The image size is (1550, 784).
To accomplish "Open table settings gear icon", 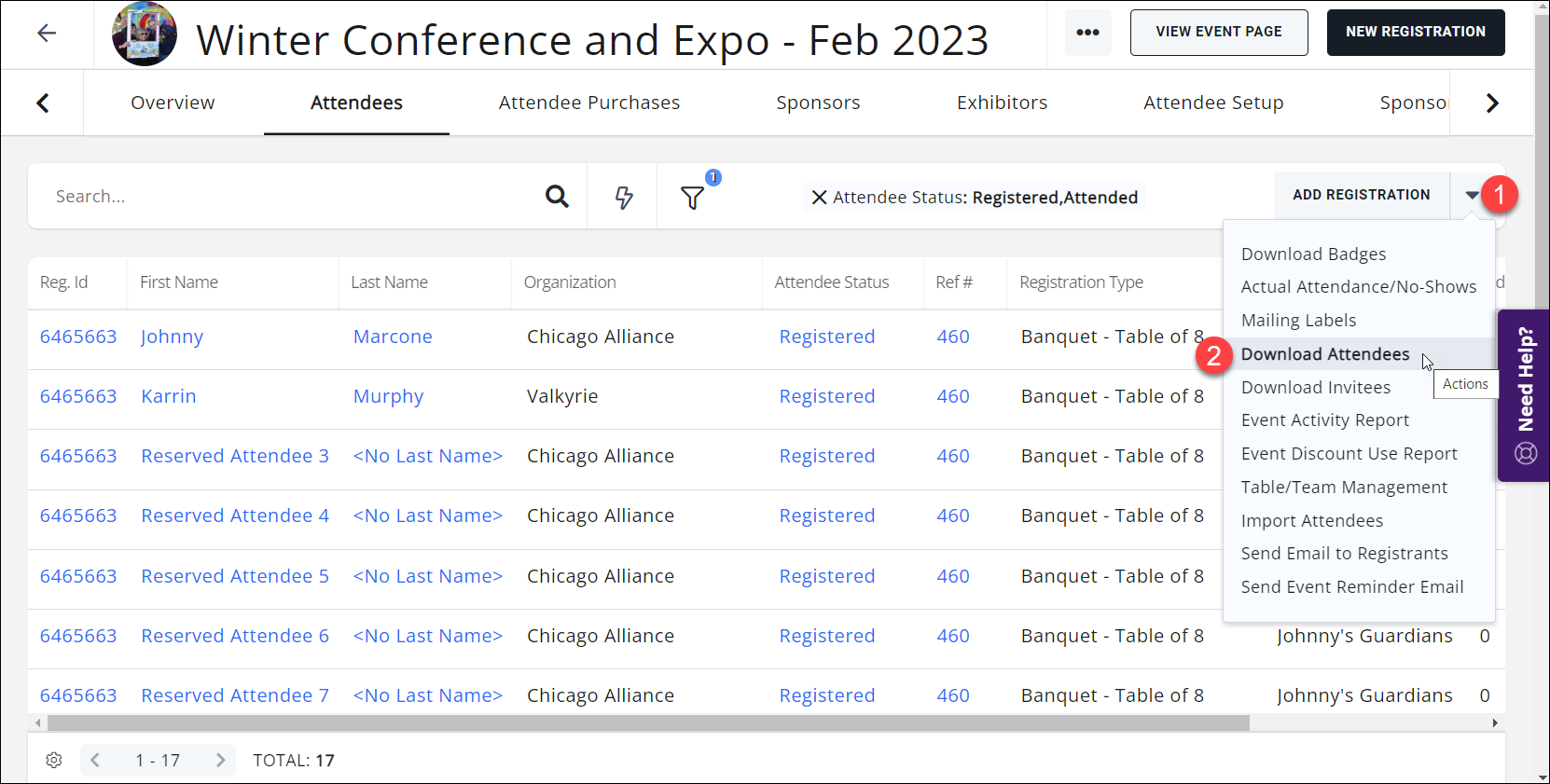I will pyautogui.click(x=54, y=760).
